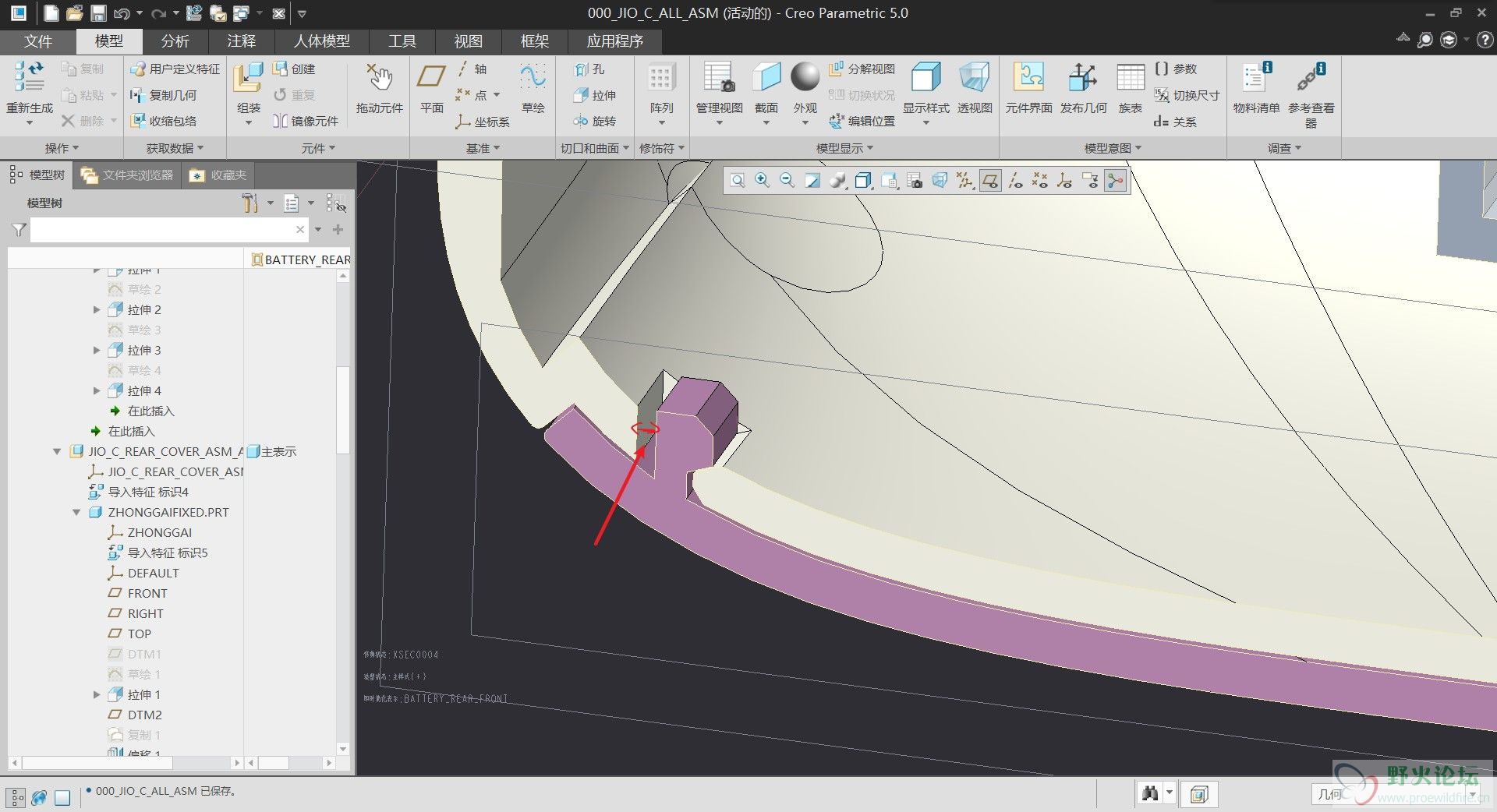Click the model tree filter search field

[x=168, y=229]
